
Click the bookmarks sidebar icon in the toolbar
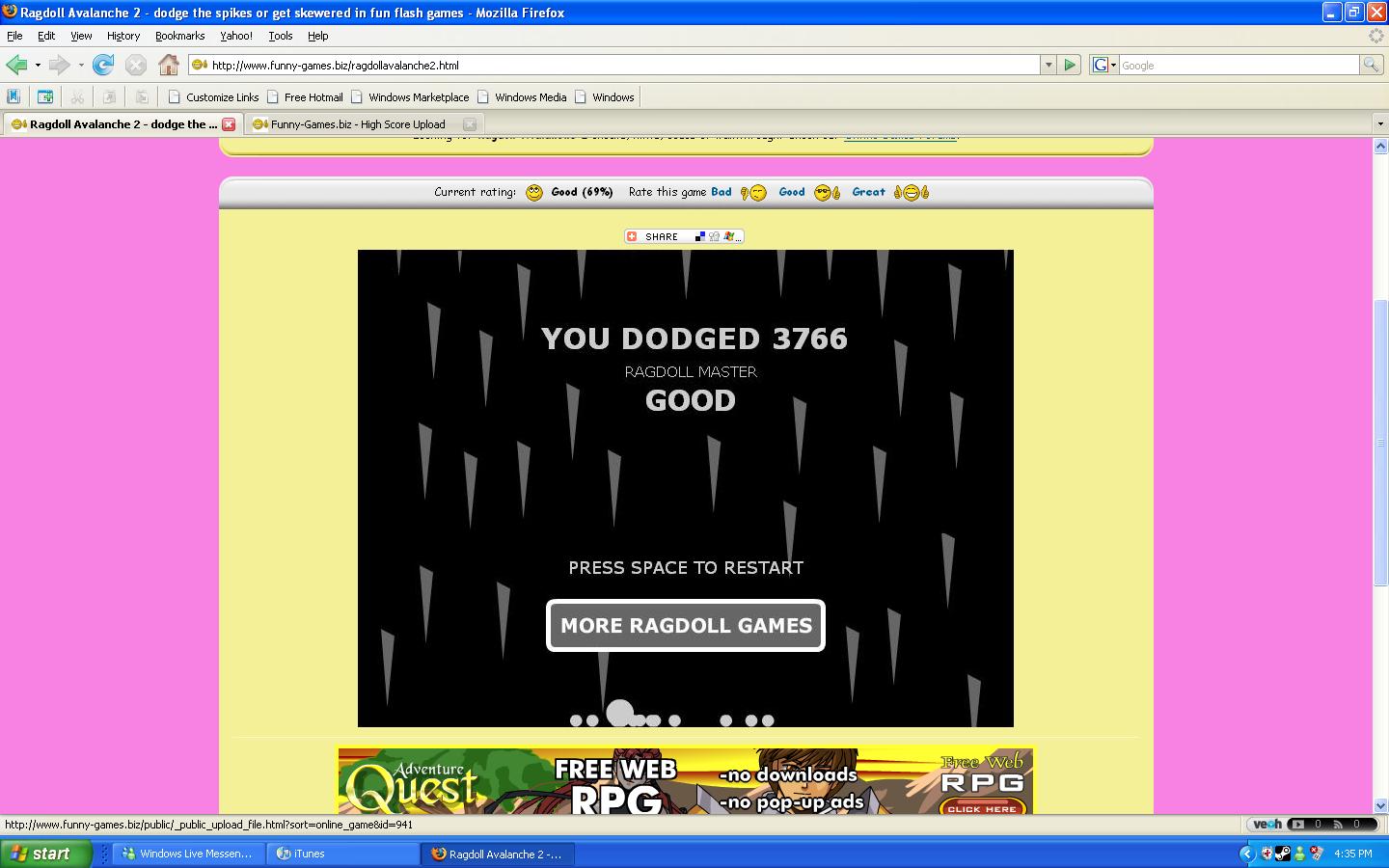(14, 96)
